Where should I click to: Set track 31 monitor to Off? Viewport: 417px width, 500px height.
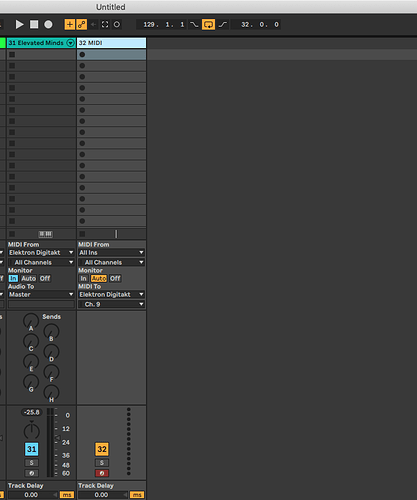45,278
